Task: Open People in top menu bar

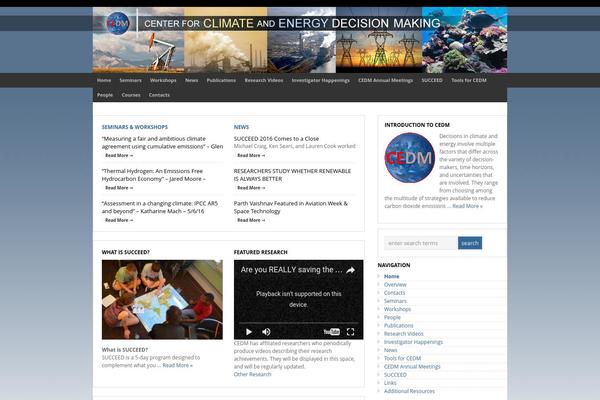Action: tap(105, 95)
